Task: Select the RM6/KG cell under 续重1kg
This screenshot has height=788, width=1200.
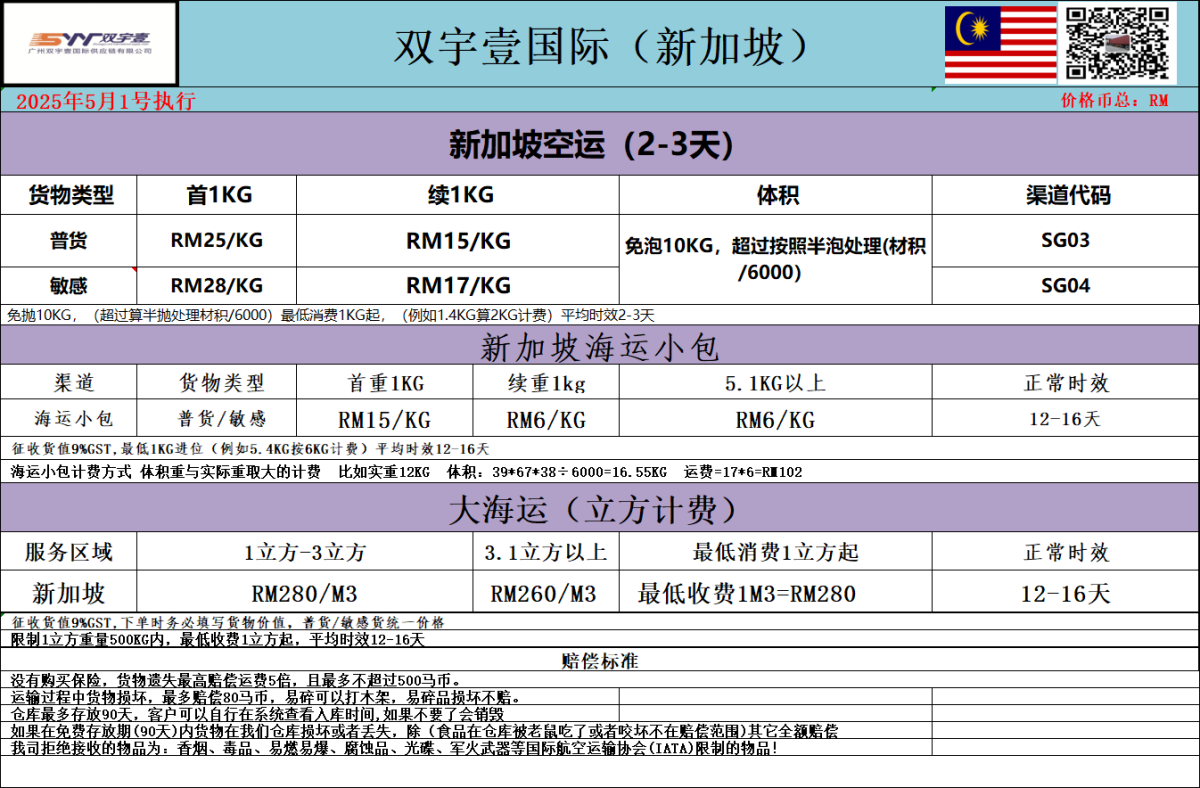Action: pos(546,419)
